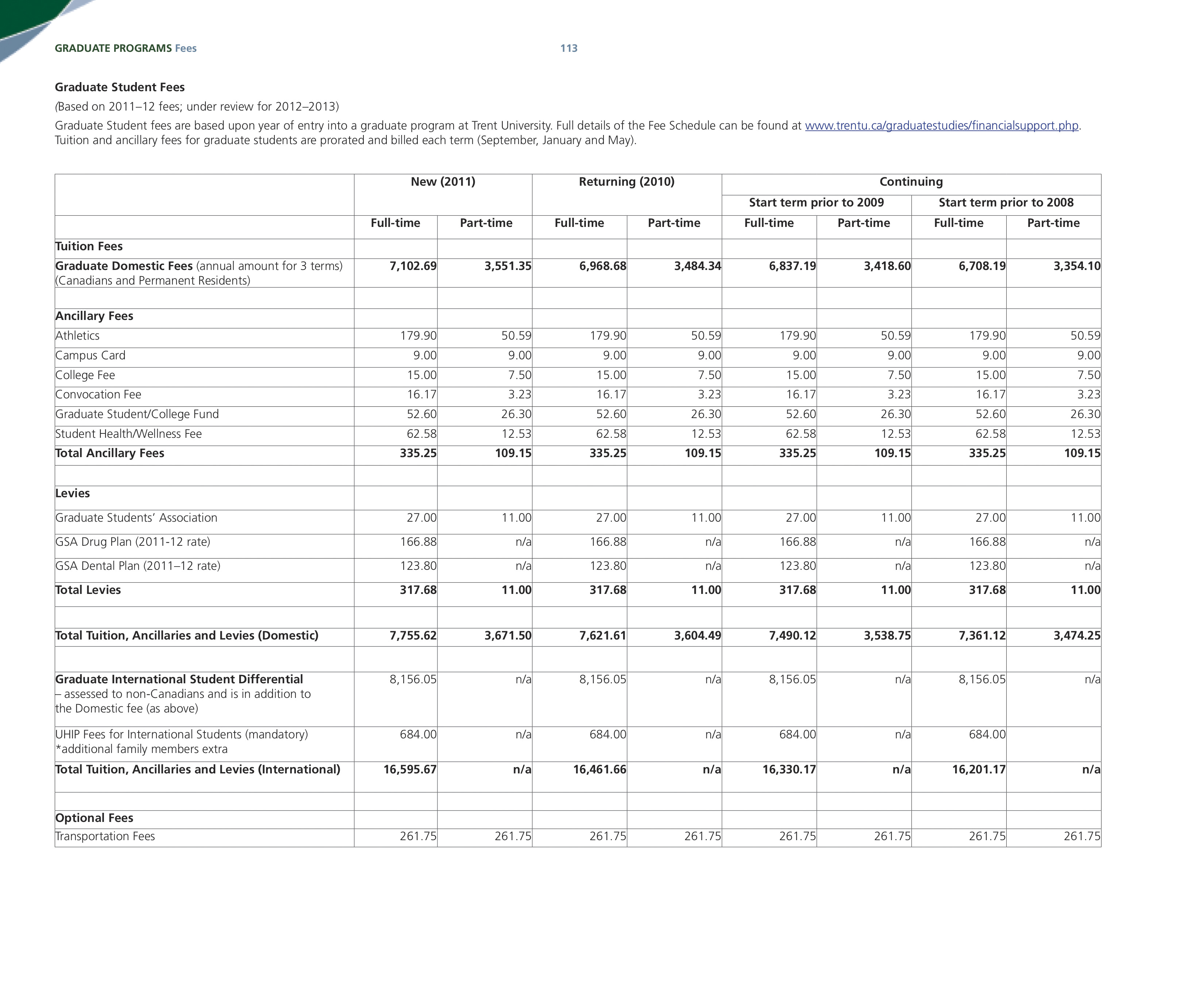Click the "Graduate Student Fees" heading

point(120,87)
